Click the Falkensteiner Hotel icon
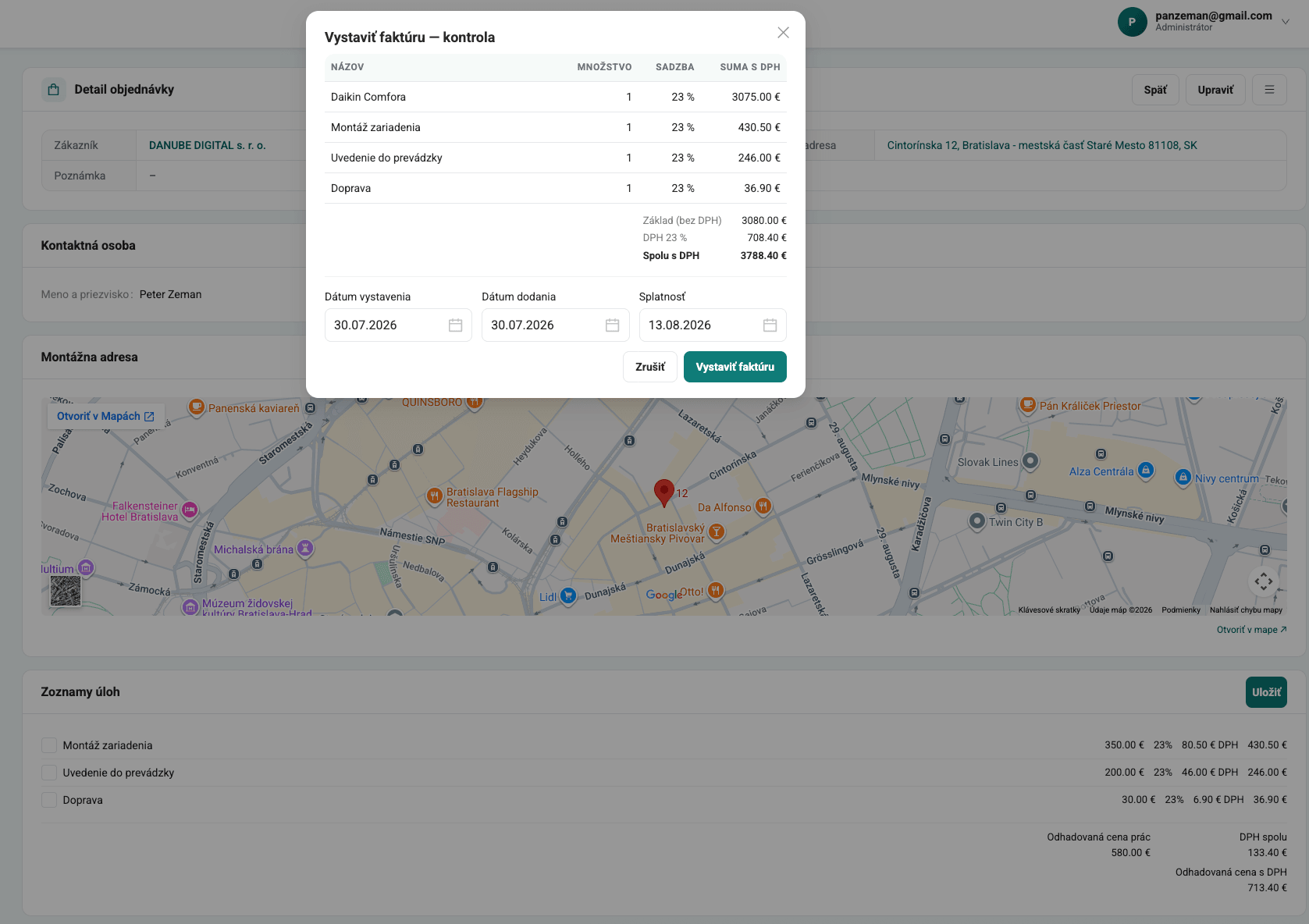The height and width of the screenshot is (924, 1309). click(x=189, y=510)
